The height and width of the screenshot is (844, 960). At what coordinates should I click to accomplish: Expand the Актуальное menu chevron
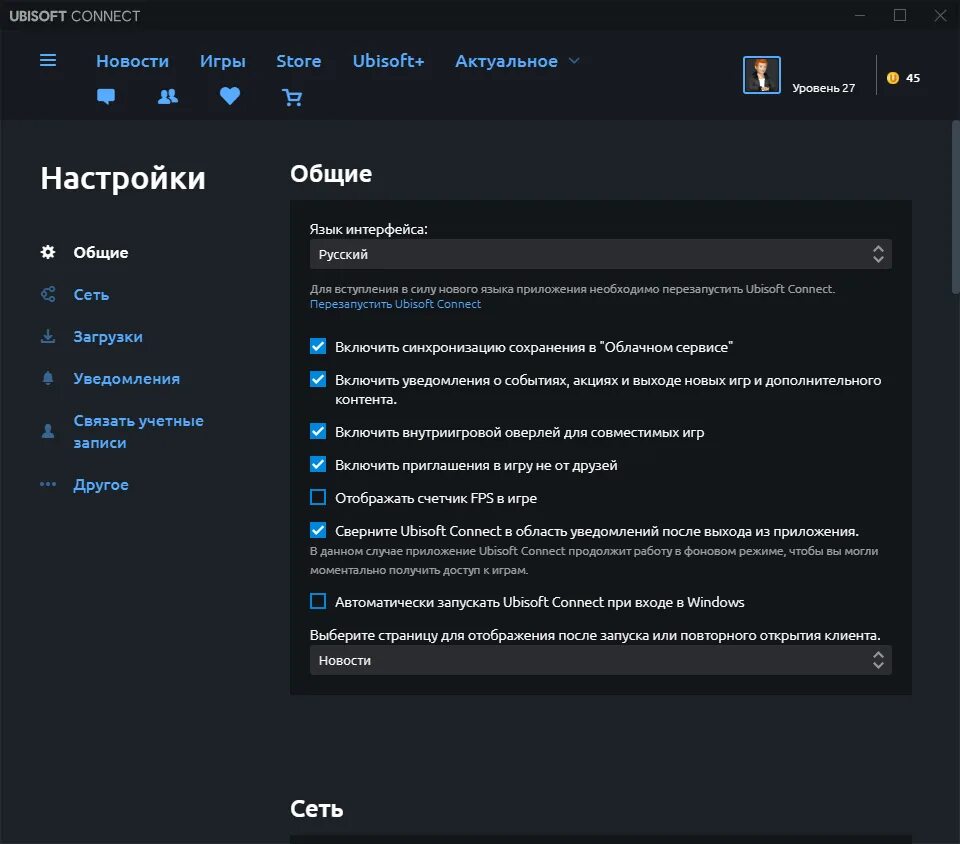tap(574, 61)
